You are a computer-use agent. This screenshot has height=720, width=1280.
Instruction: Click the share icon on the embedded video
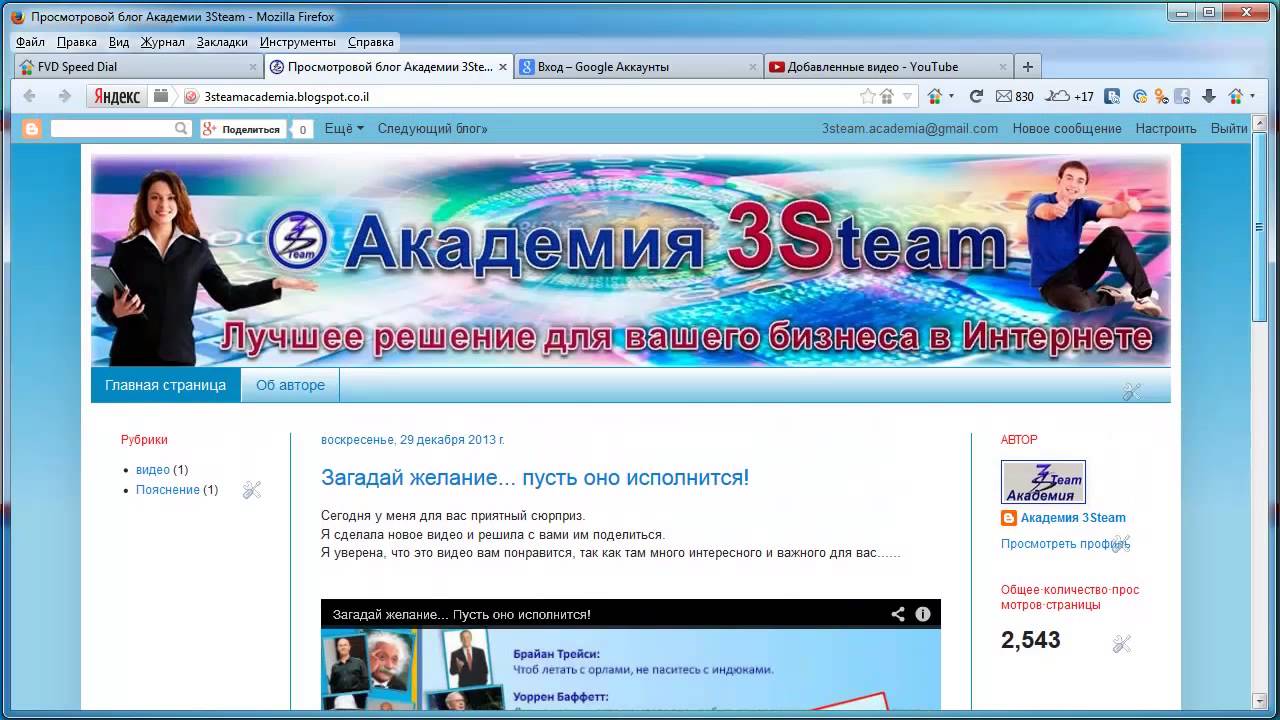[898, 615]
